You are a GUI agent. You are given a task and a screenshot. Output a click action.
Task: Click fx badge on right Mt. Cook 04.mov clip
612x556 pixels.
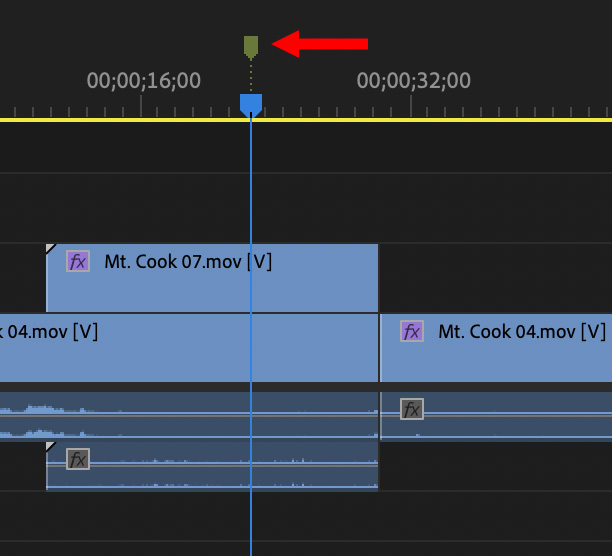412,331
